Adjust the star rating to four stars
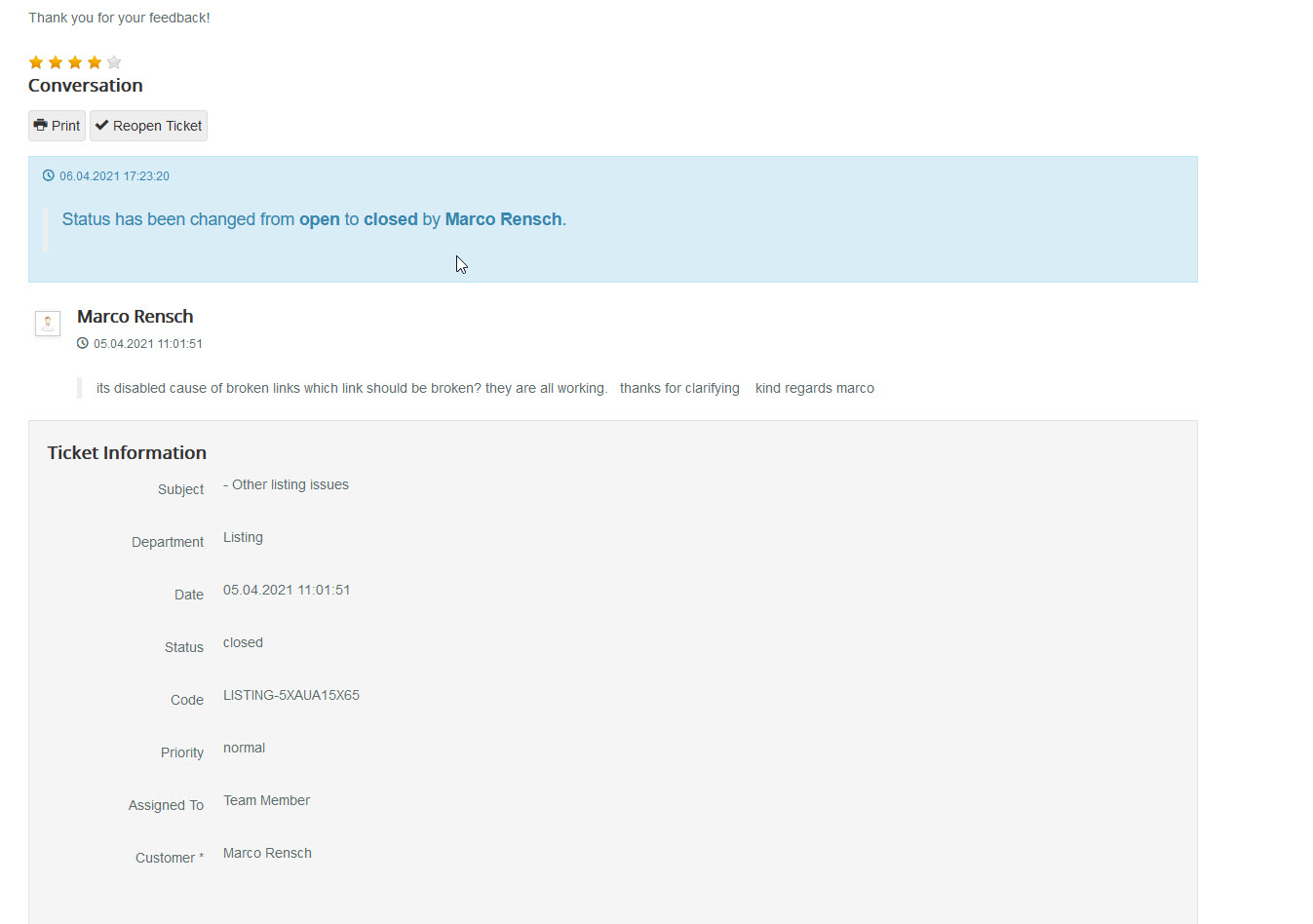The image size is (1313, 924). click(94, 61)
